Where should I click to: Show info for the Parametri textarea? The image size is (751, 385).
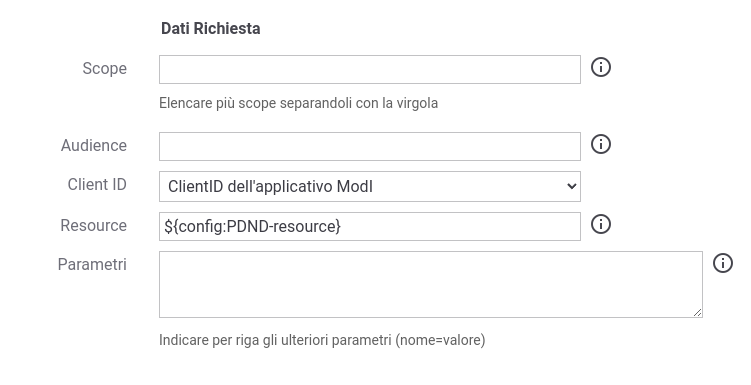723,263
